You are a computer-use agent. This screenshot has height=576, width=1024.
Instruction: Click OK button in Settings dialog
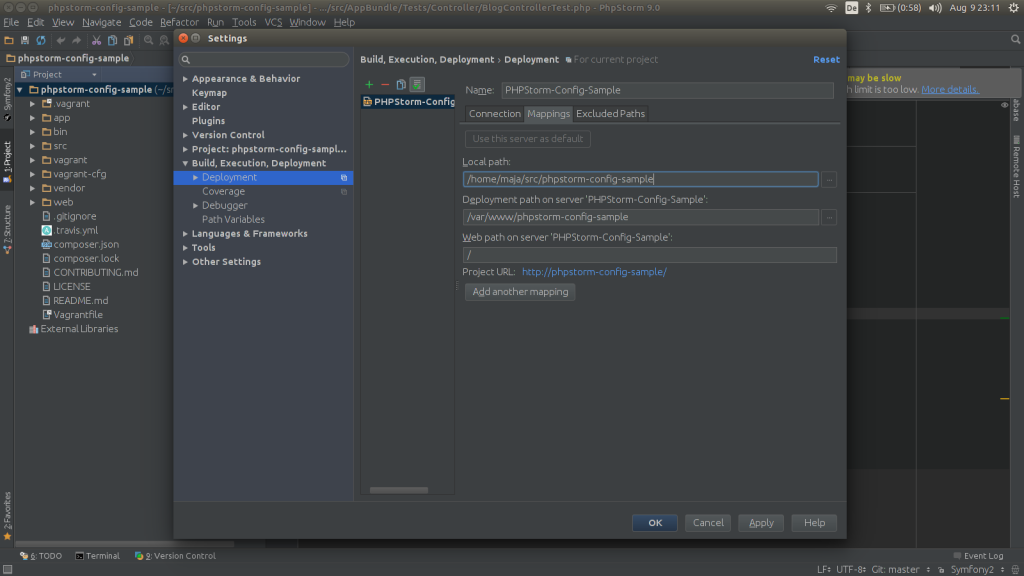click(655, 523)
